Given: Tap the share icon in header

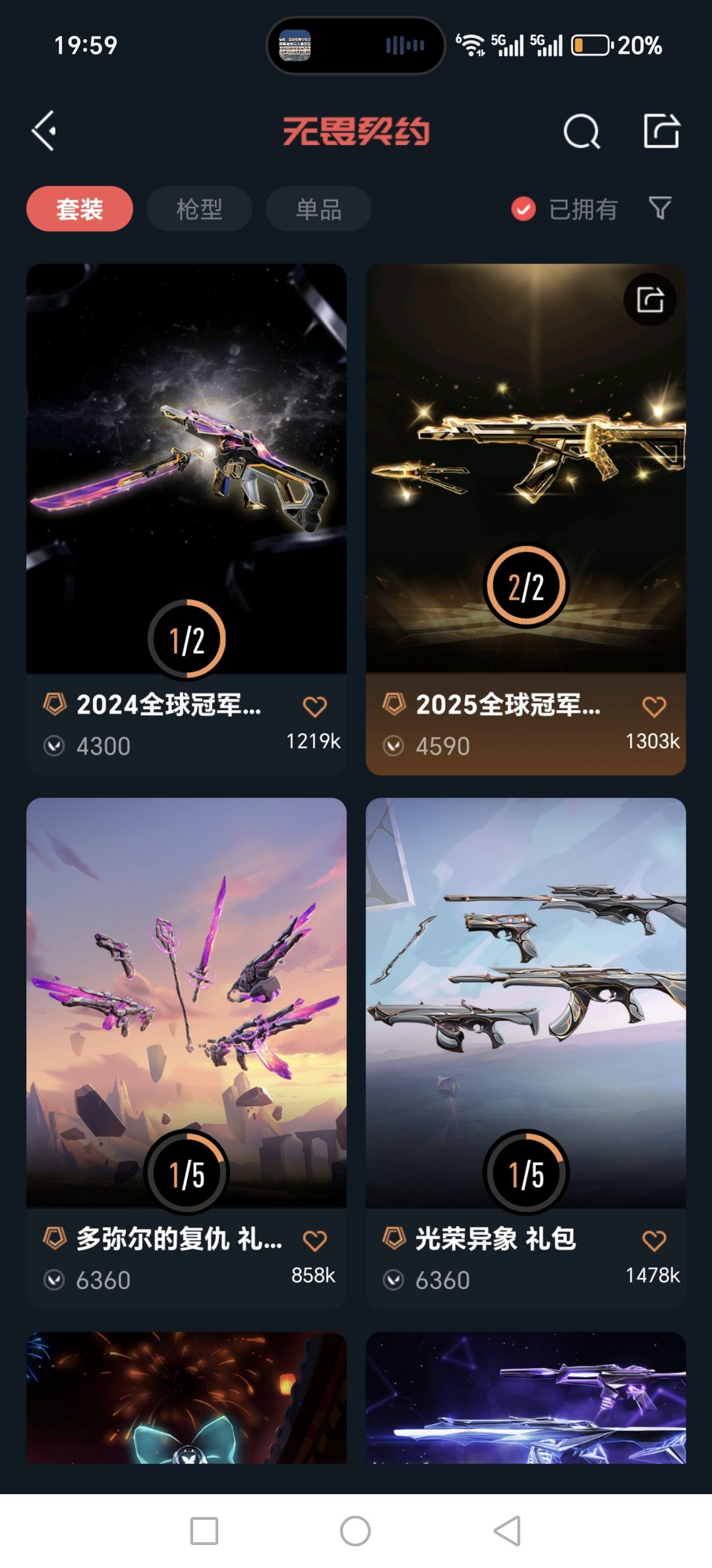Looking at the screenshot, I should pyautogui.click(x=661, y=130).
